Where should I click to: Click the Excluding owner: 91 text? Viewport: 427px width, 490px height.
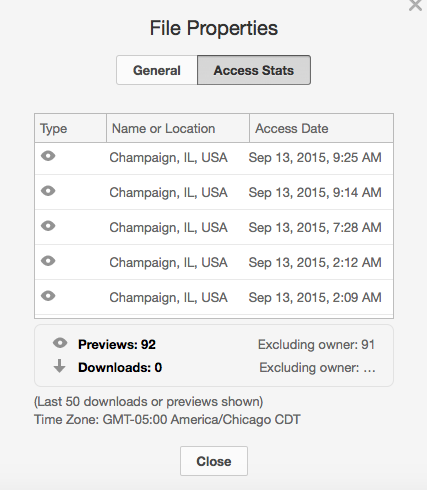[x=316, y=345]
